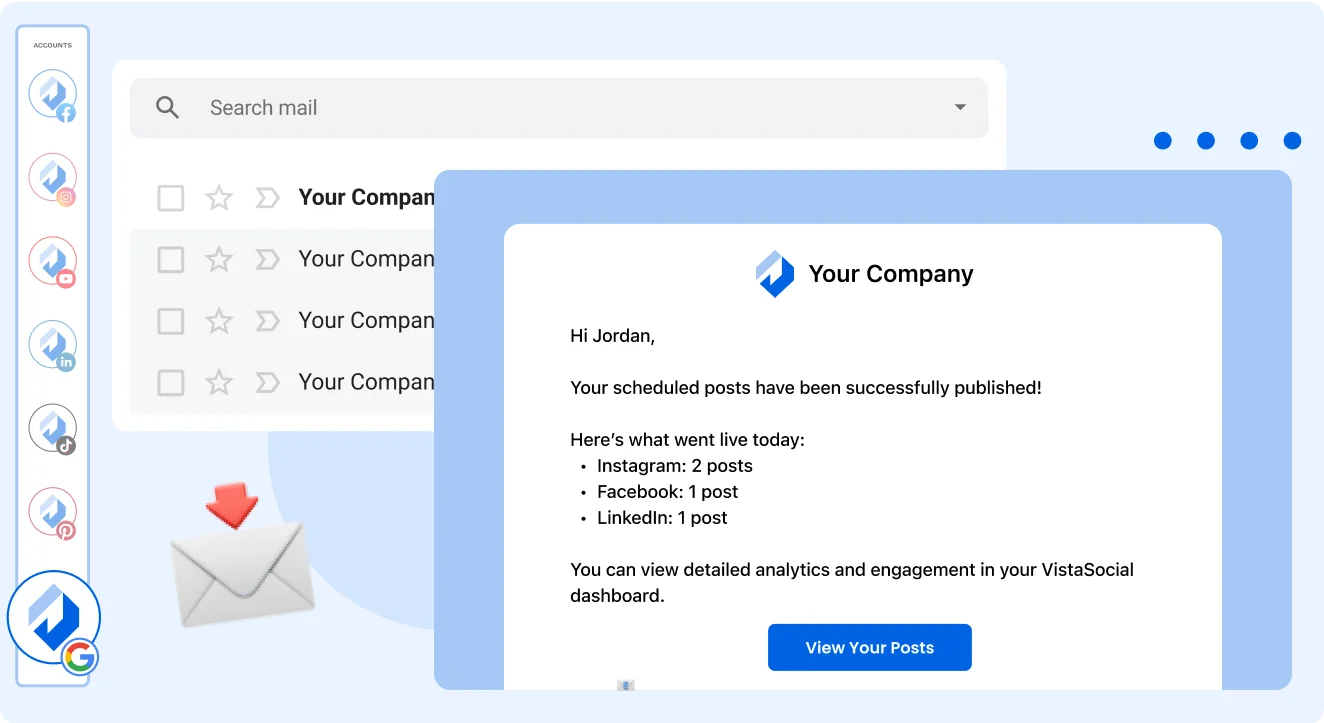The height and width of the screenshot is (723, 1324).
Task: Select the YouTube-linked account in the sidebar
Action: 52,260
